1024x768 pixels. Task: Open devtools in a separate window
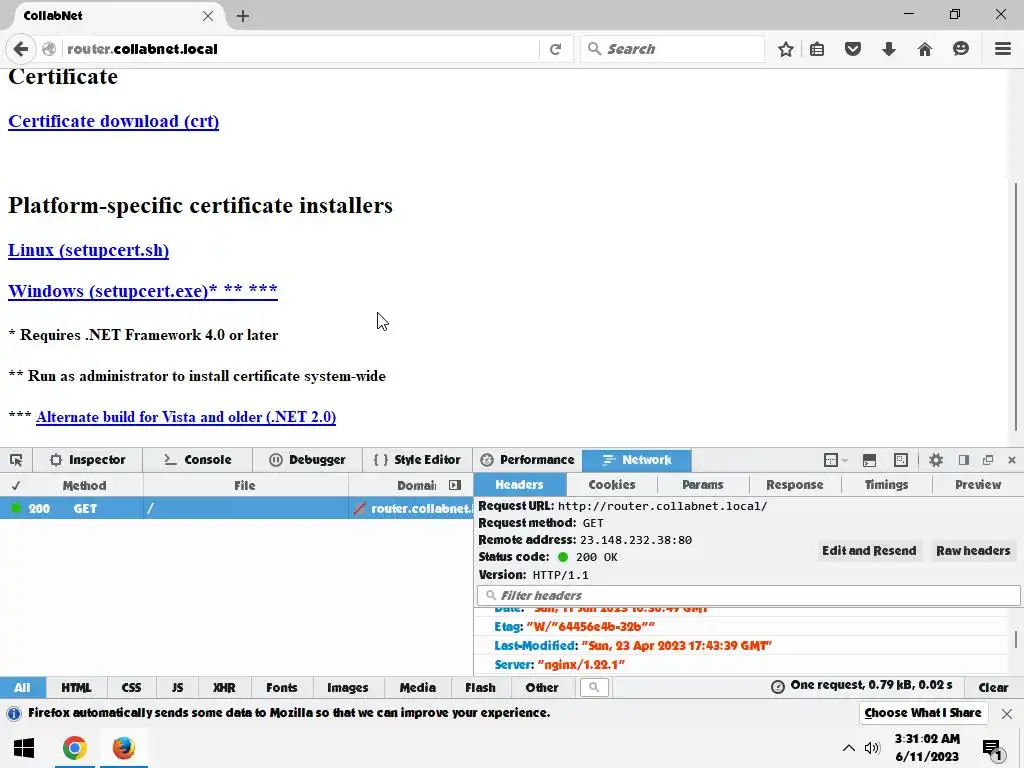pyautogui.click(x=988, y=460)
